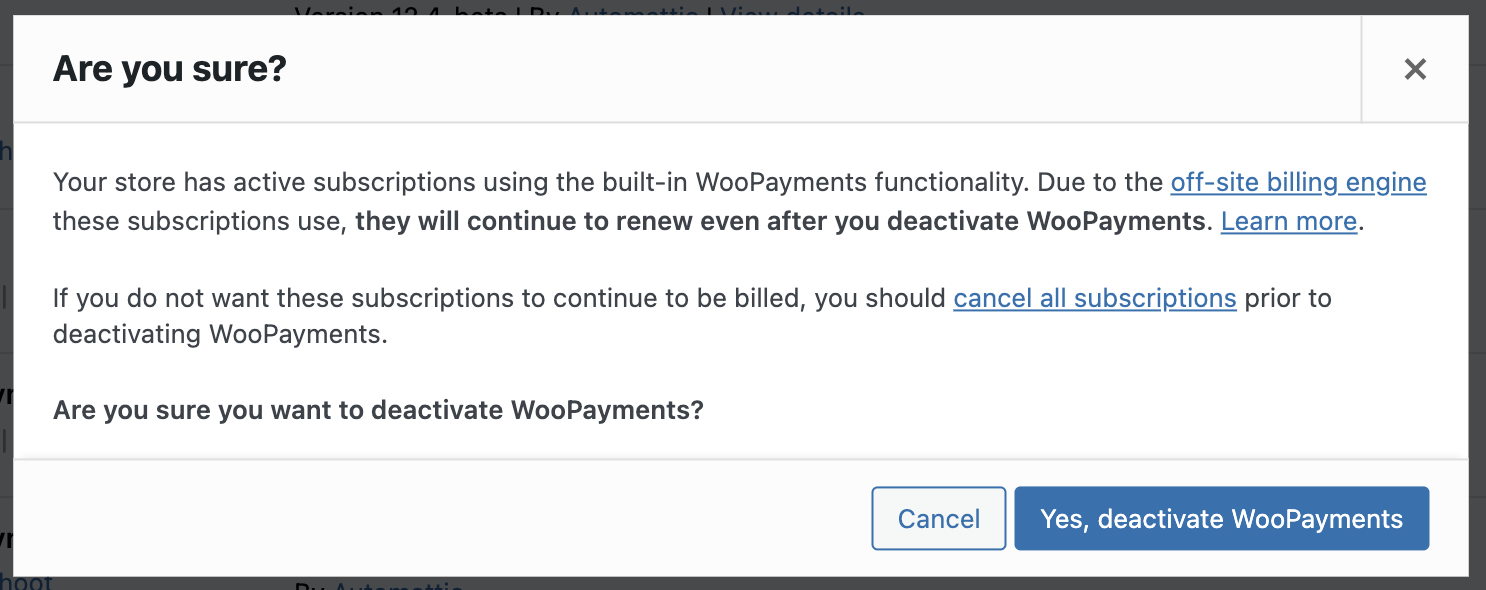The width and height of the screenshot is (1486, 590).
Task: Click the 'Are you sure?' dialog heading
Action: point(170,69)
